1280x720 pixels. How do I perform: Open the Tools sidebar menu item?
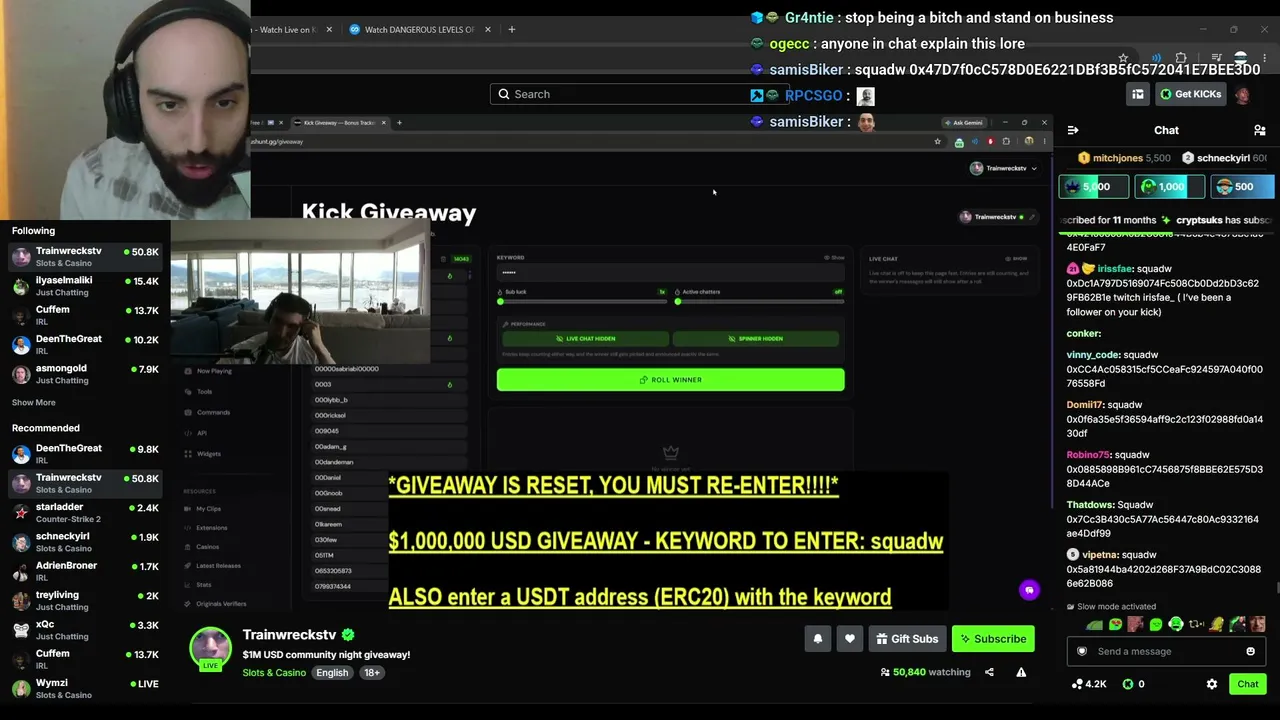204,392
